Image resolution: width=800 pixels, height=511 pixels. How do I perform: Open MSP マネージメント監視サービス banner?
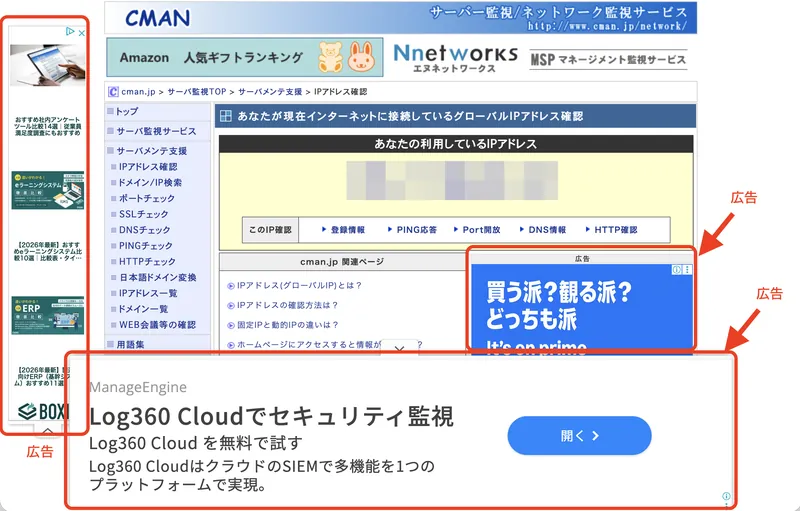point(608,60)
